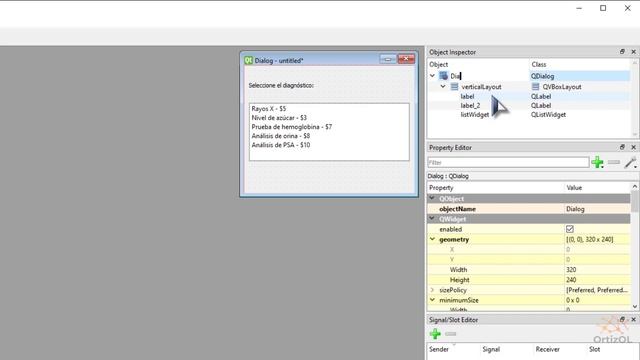Collapse the Dialog object tree node
Viewport: 640px width, 360px height.
[432, 76]
